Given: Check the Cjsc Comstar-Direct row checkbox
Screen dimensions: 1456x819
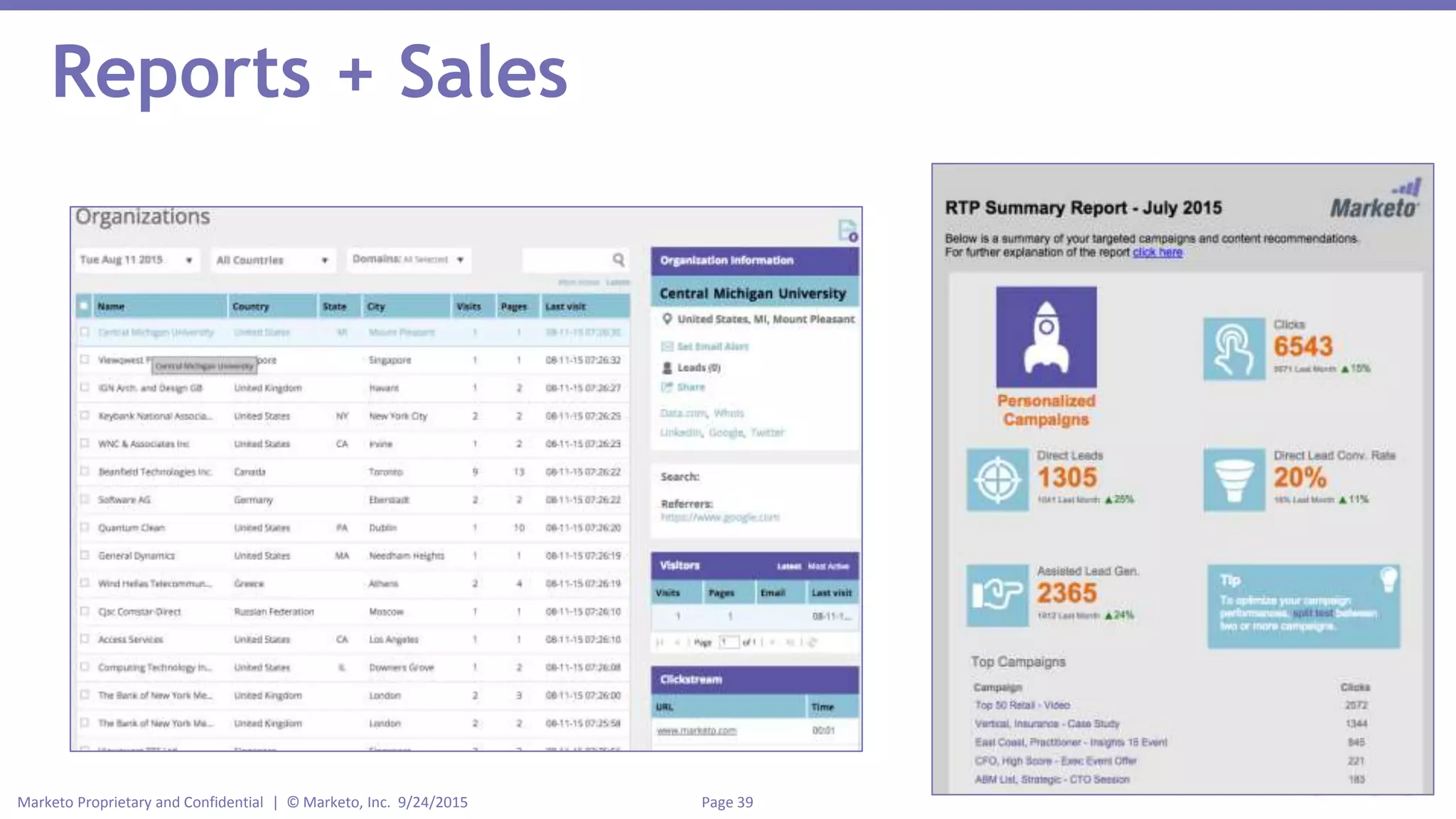Looking at the screenshot, I should [x=85, y=611].
